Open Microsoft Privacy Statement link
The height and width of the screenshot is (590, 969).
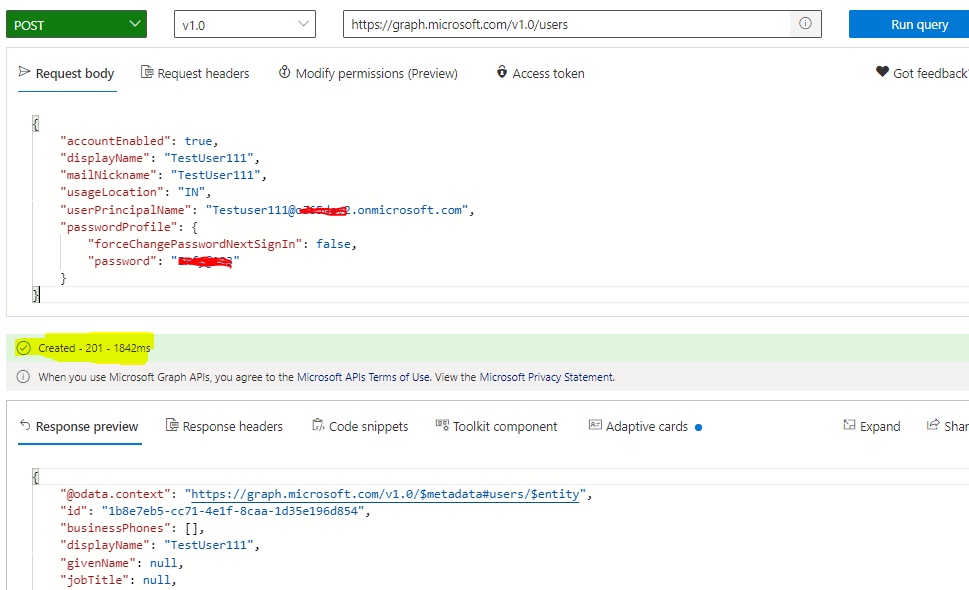546,377
